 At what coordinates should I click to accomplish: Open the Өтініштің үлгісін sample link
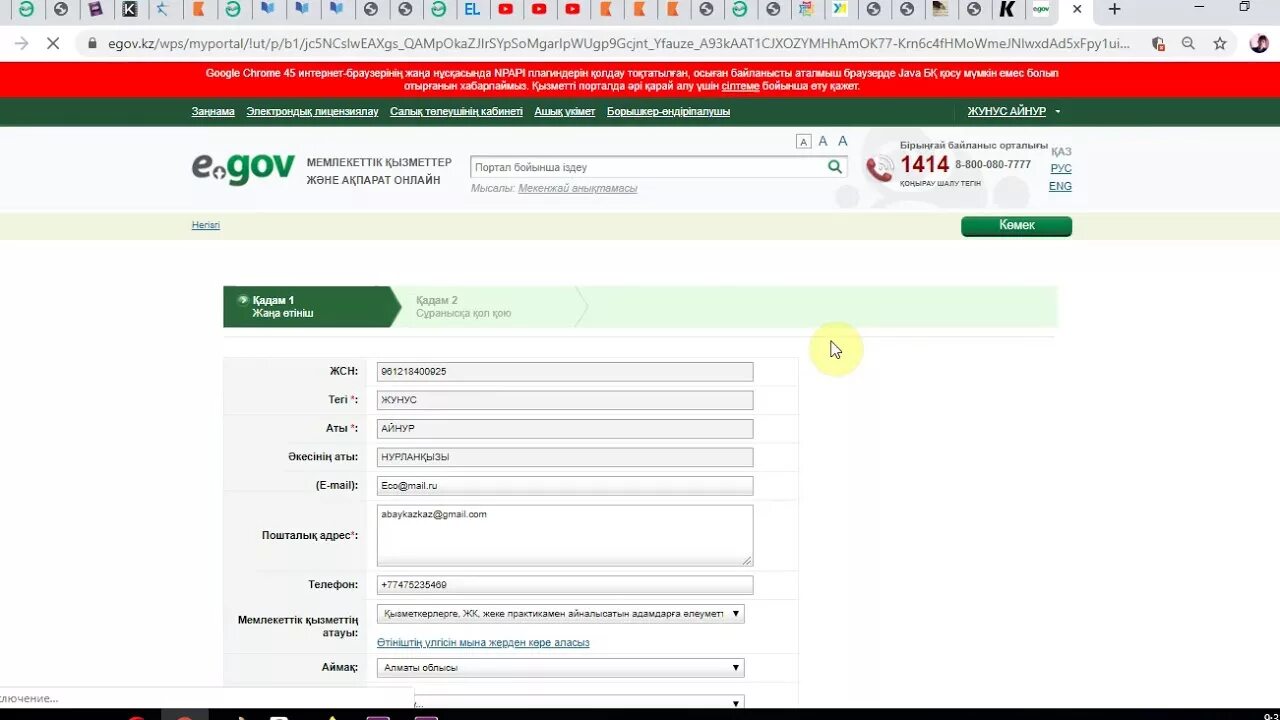point(483,642)
